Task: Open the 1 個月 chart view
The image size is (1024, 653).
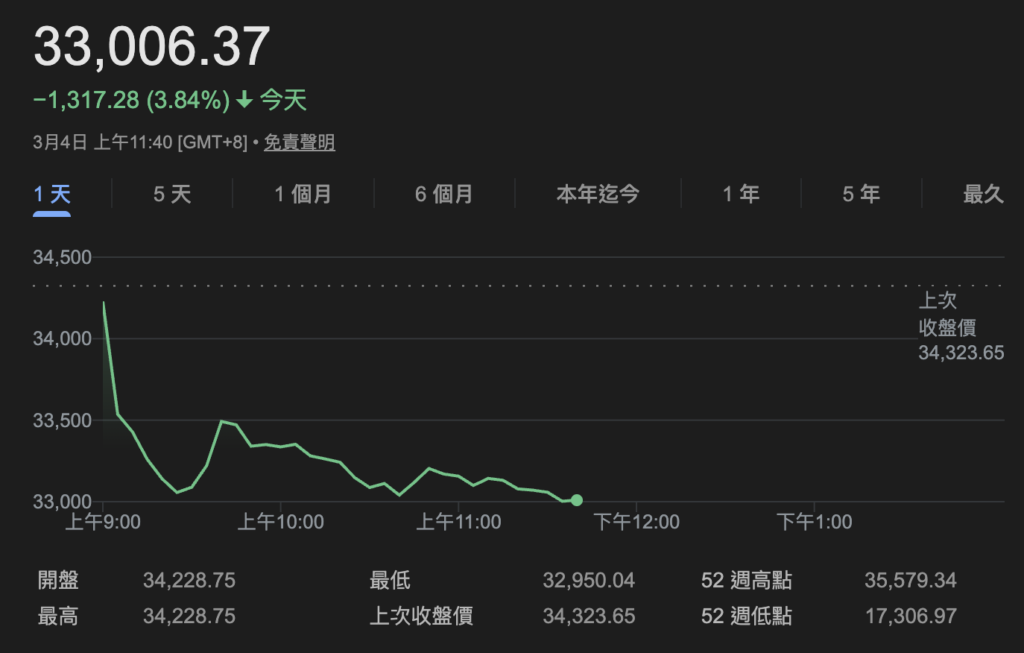Action: click(x=303, y=194)
